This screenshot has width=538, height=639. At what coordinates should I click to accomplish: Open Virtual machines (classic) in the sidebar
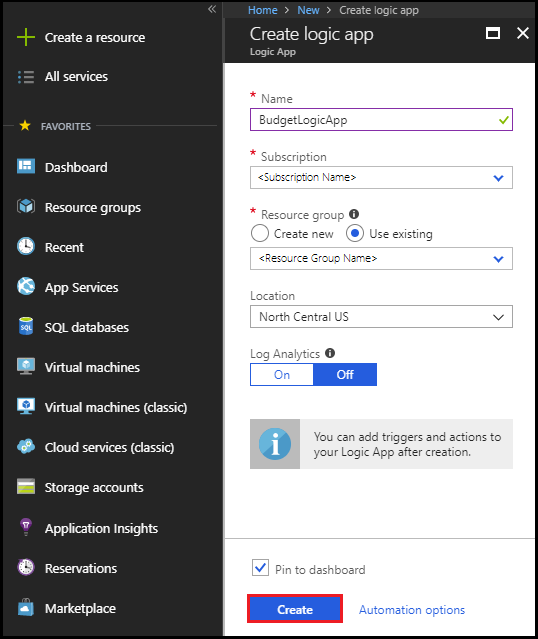click(116, 408)
